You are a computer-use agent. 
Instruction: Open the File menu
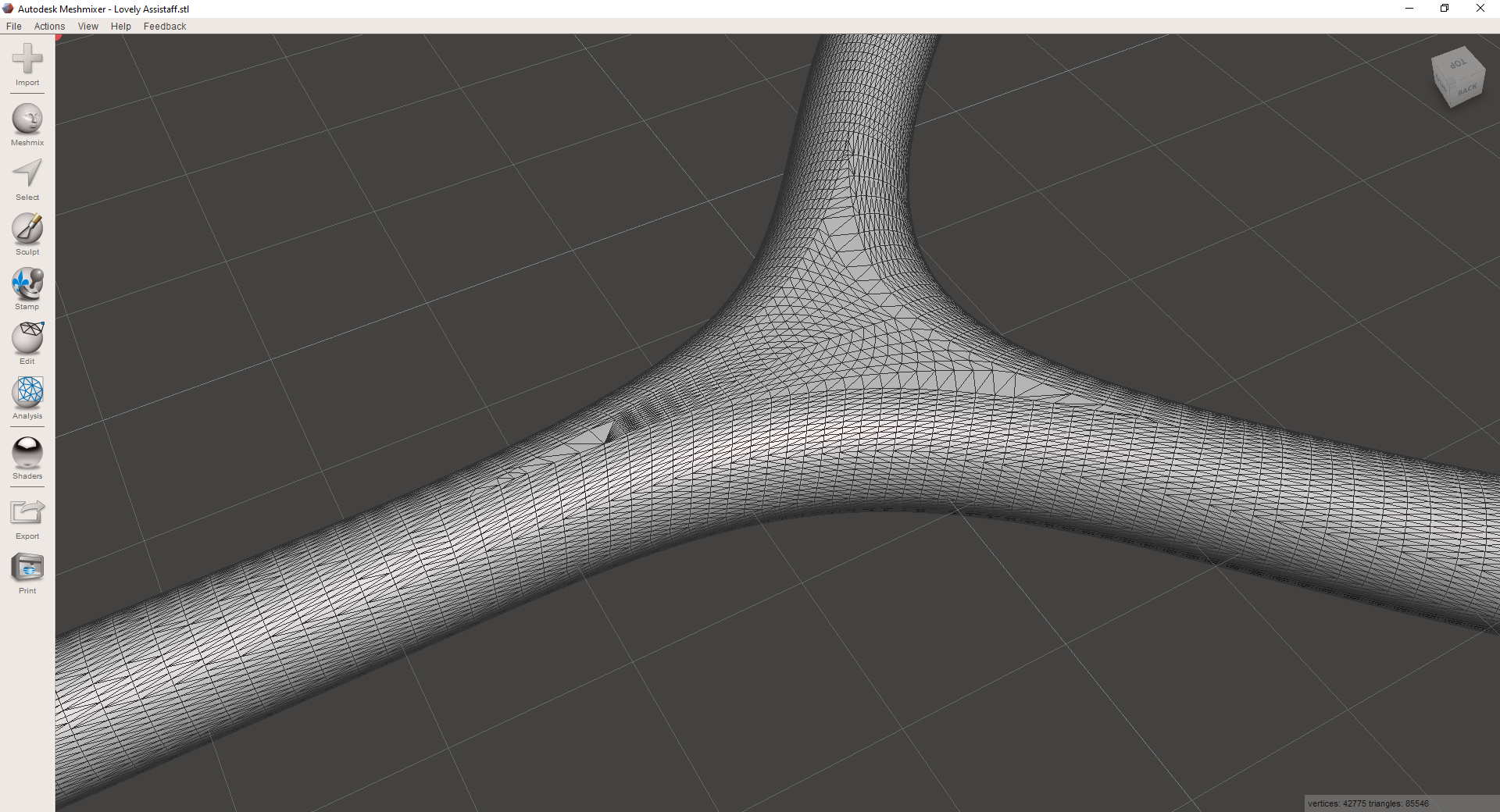14,26
